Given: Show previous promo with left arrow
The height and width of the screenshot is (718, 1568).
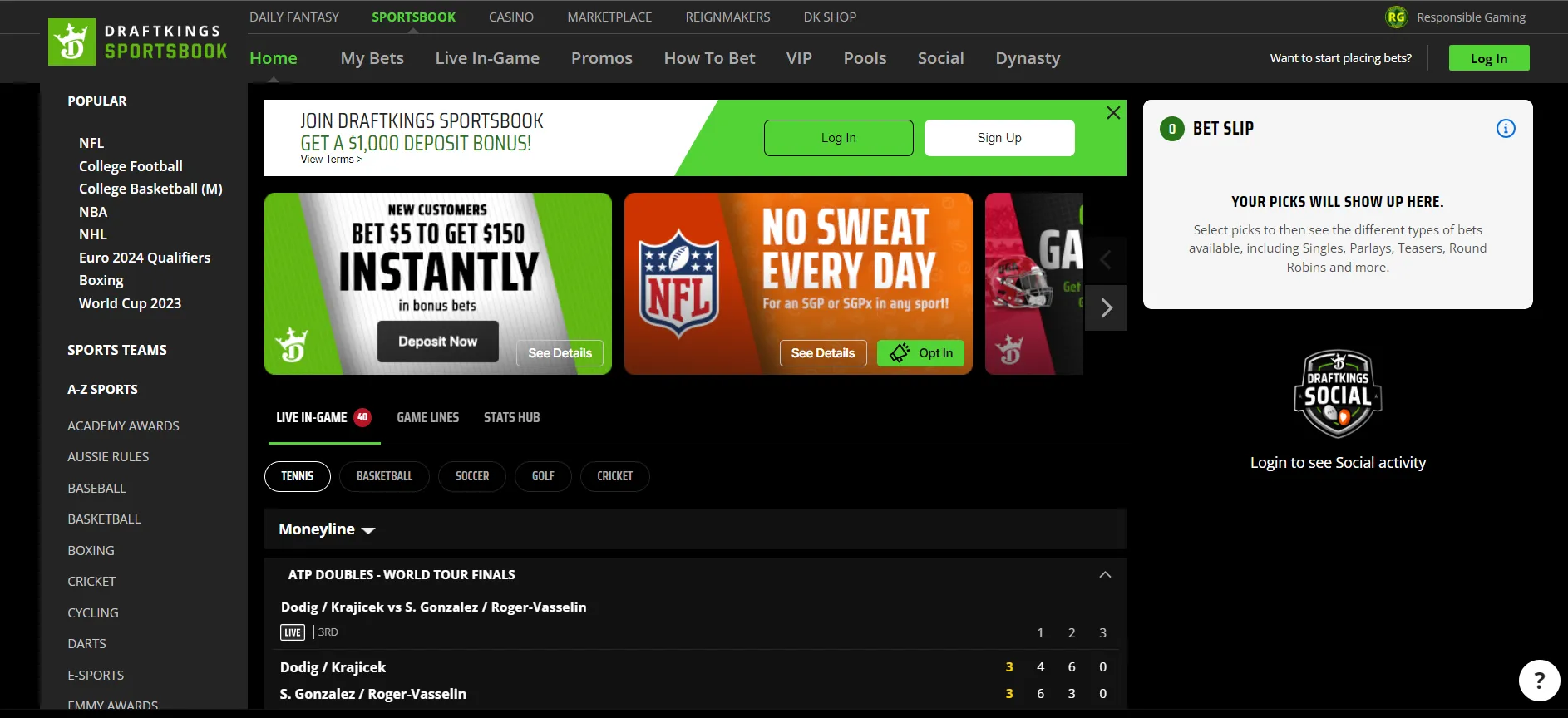Looking at the screenshot, I should (1106, 260).
